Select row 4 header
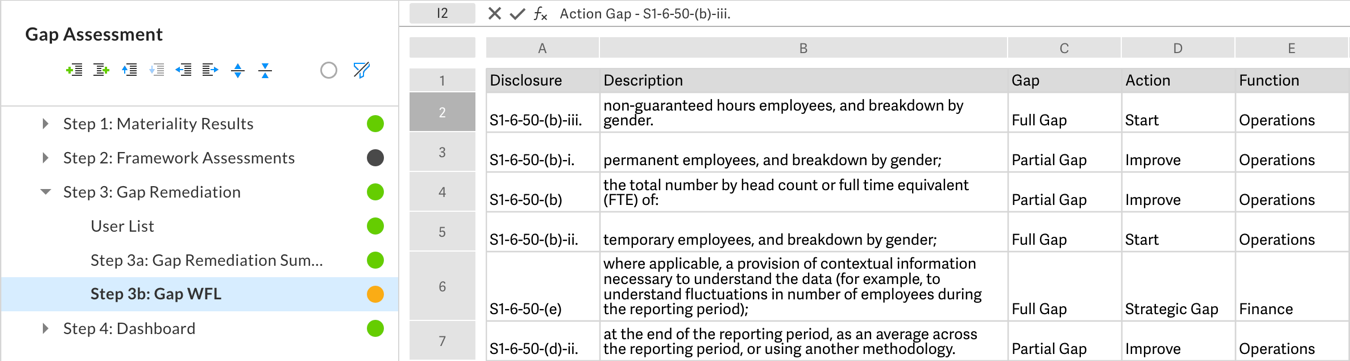Image resolution: width=1350 pixels, height=361 pixels. (442, 192)
